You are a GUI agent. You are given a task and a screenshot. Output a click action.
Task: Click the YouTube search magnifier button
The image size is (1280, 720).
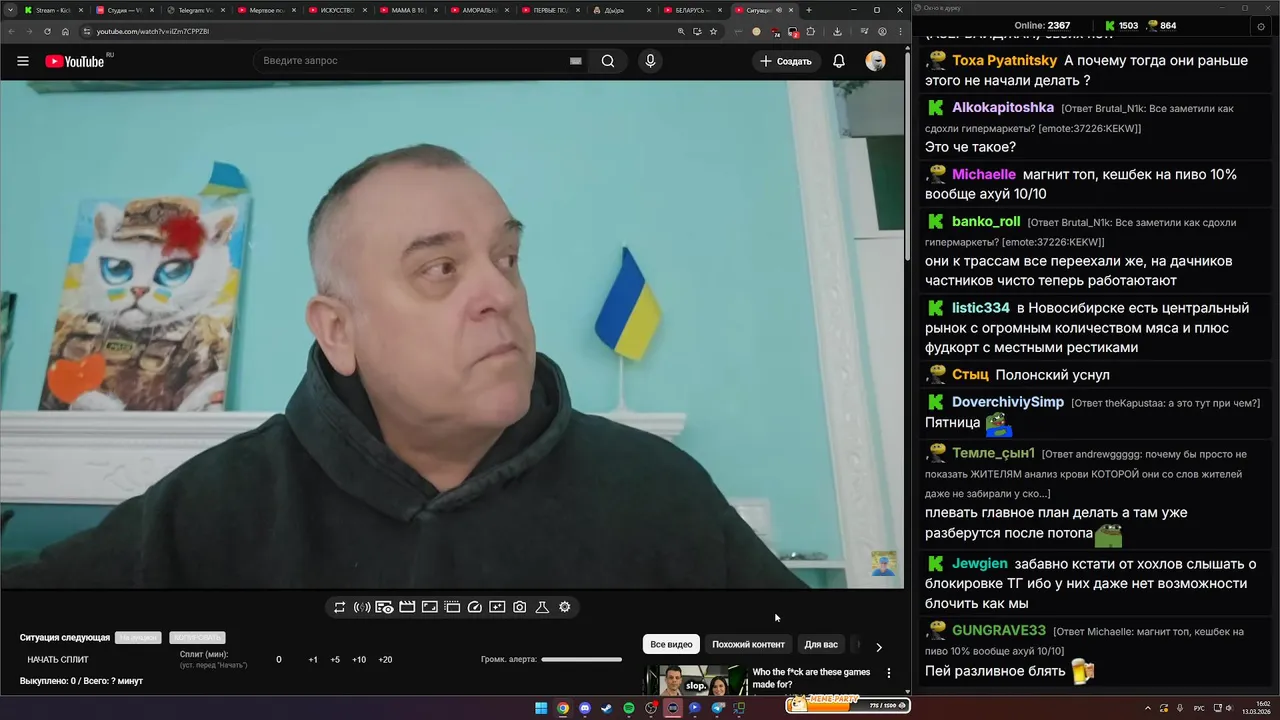pyautogui.click(x=608, y=61)
